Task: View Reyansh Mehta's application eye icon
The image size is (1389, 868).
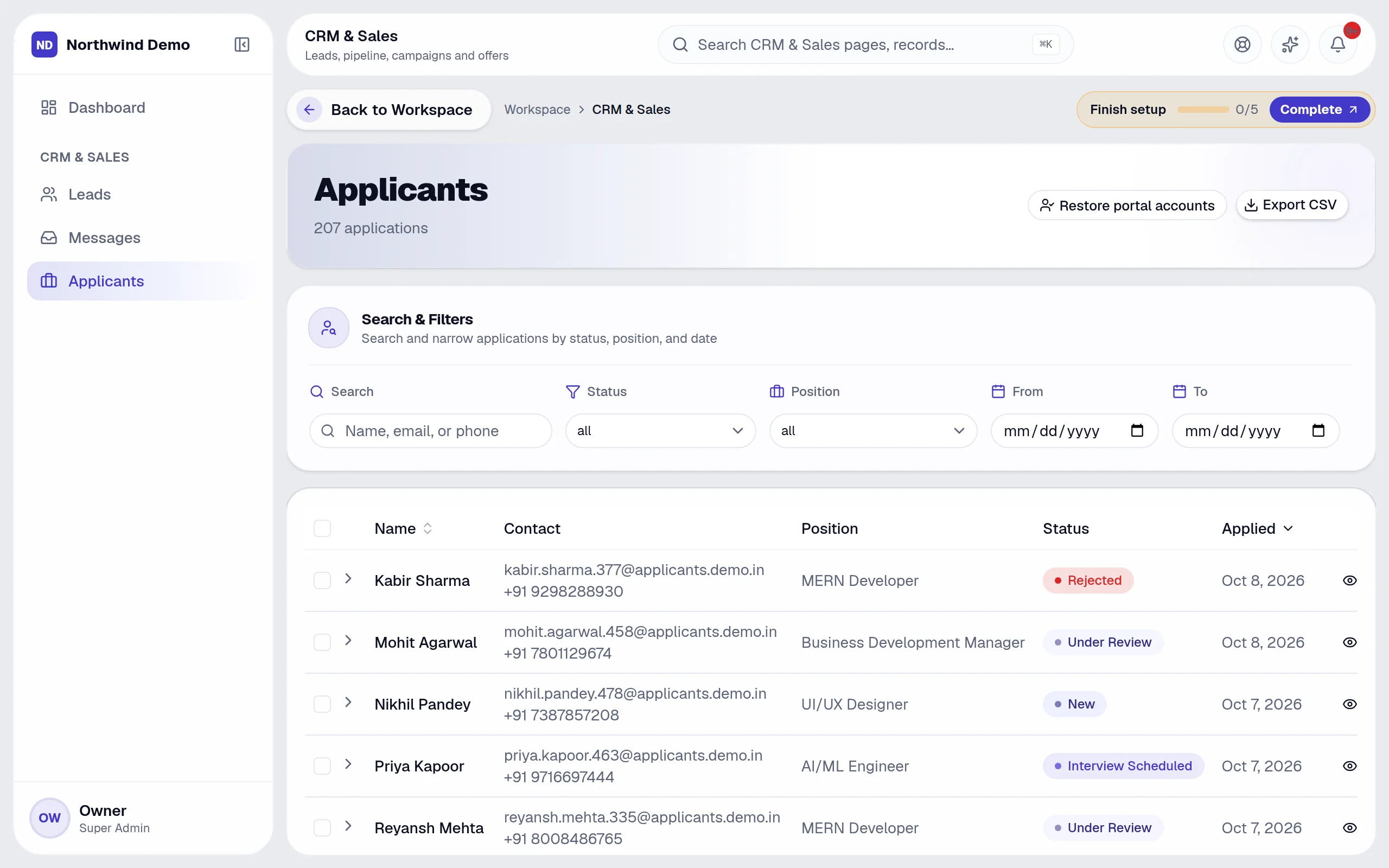Action: click(x=1349, y=828)
